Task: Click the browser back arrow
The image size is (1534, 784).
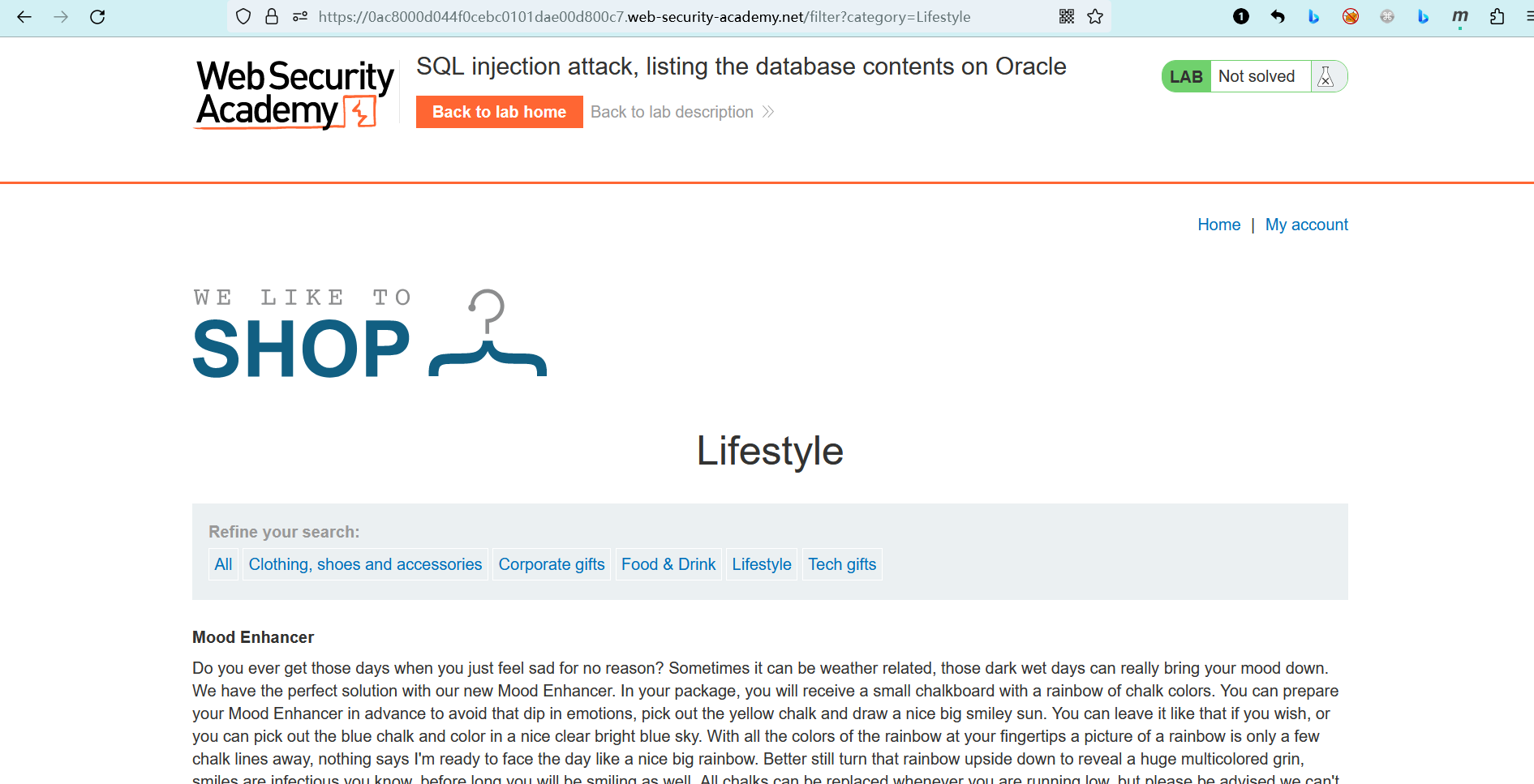Action: tap(24, 17)
